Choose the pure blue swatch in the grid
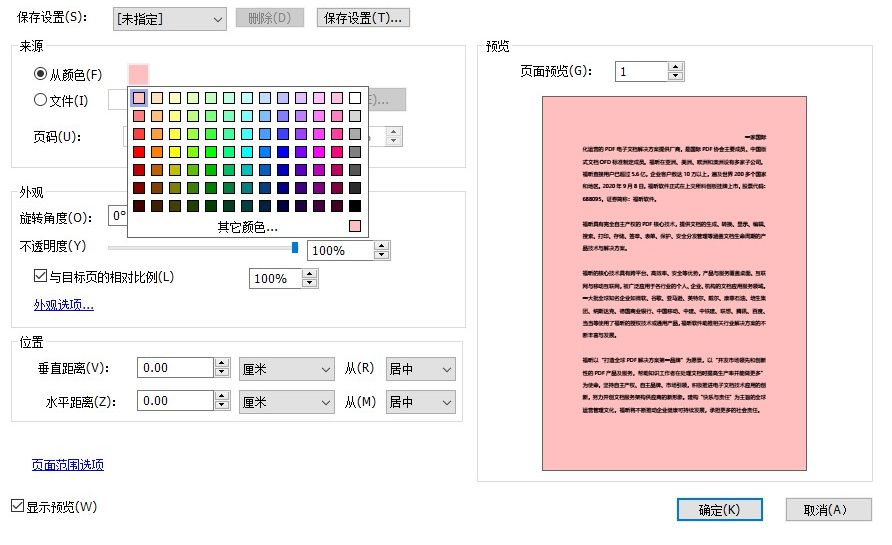This screenshot has width=892, height=545. pos(283,152)
